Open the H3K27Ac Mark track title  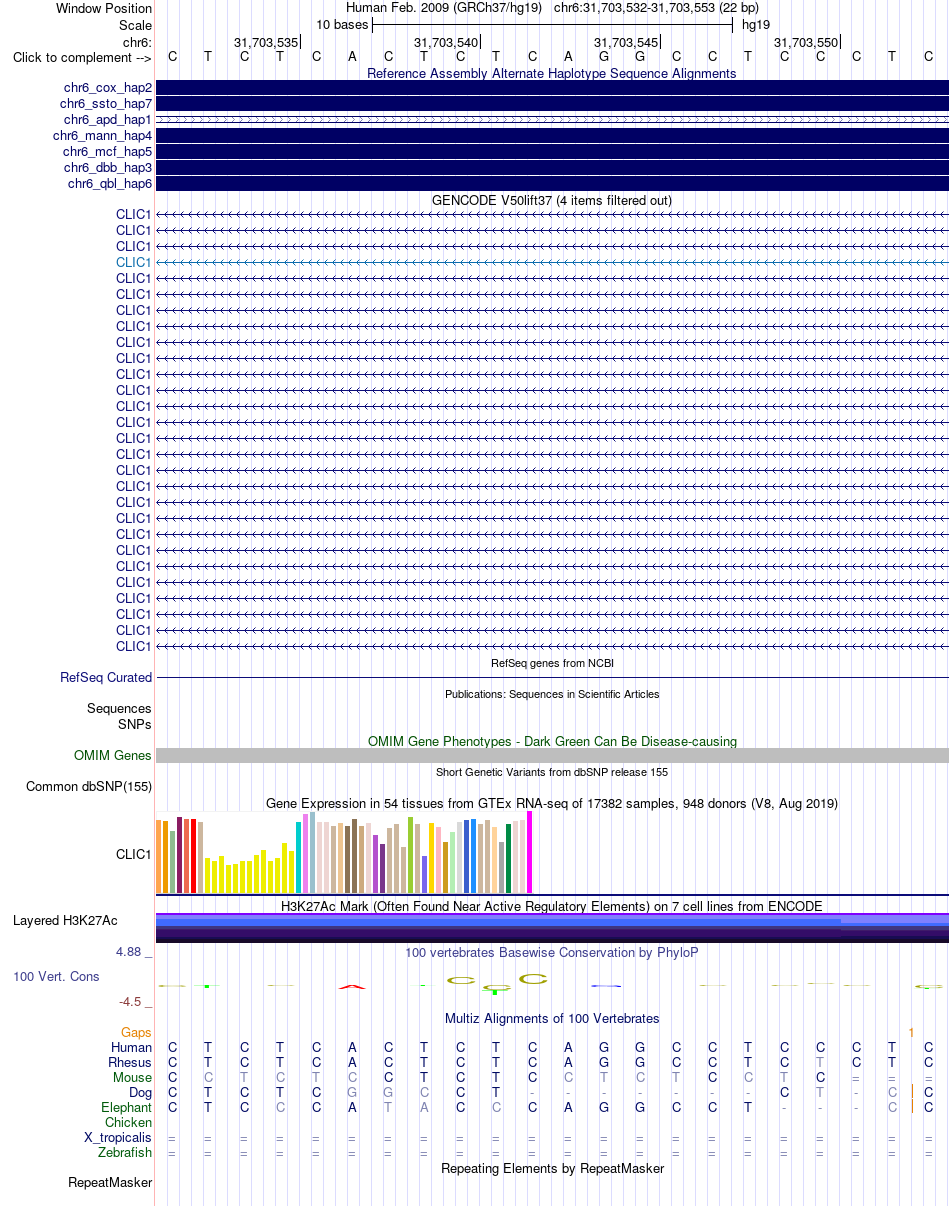pos(552,907)
